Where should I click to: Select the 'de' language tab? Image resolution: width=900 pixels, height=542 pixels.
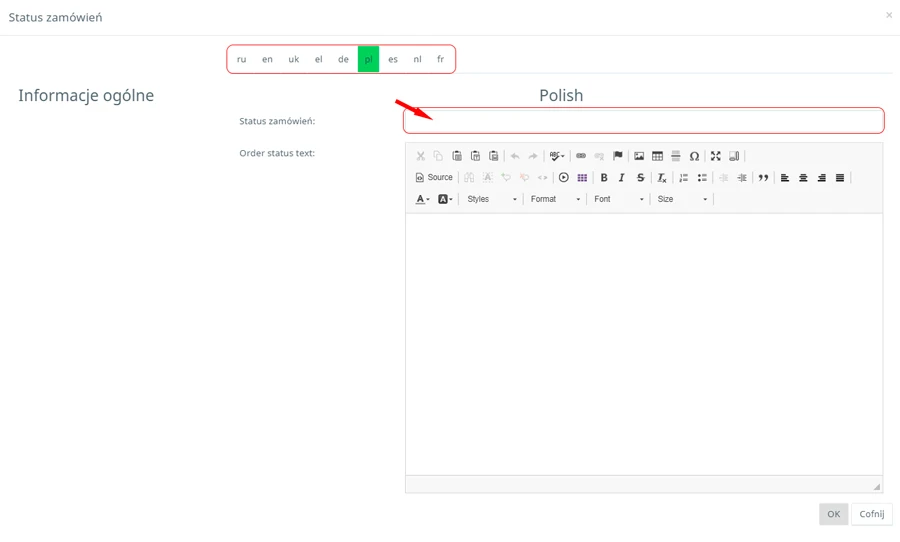point(343,59)
